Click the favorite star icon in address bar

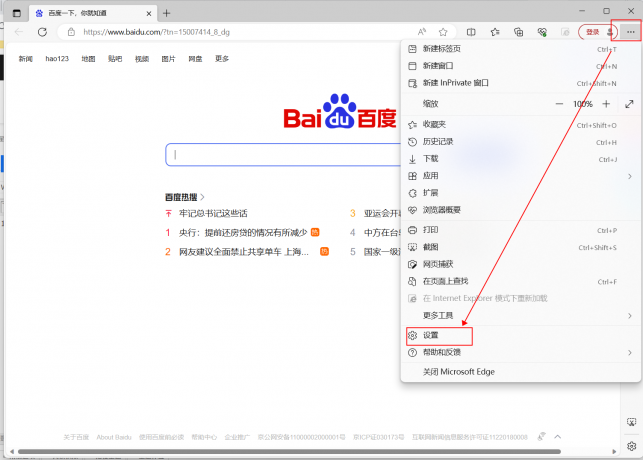coord(443,32)
